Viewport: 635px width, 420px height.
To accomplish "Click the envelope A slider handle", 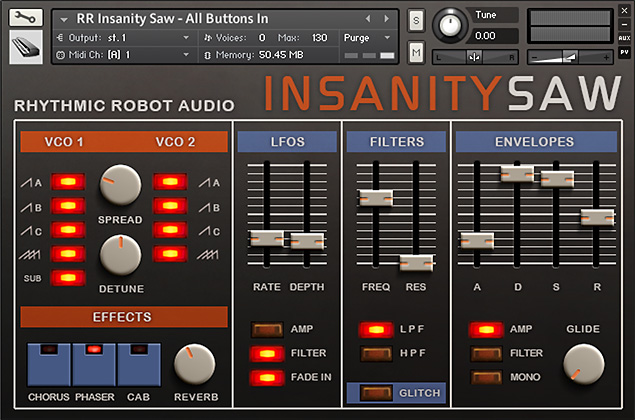I will [x=477, y=241].
